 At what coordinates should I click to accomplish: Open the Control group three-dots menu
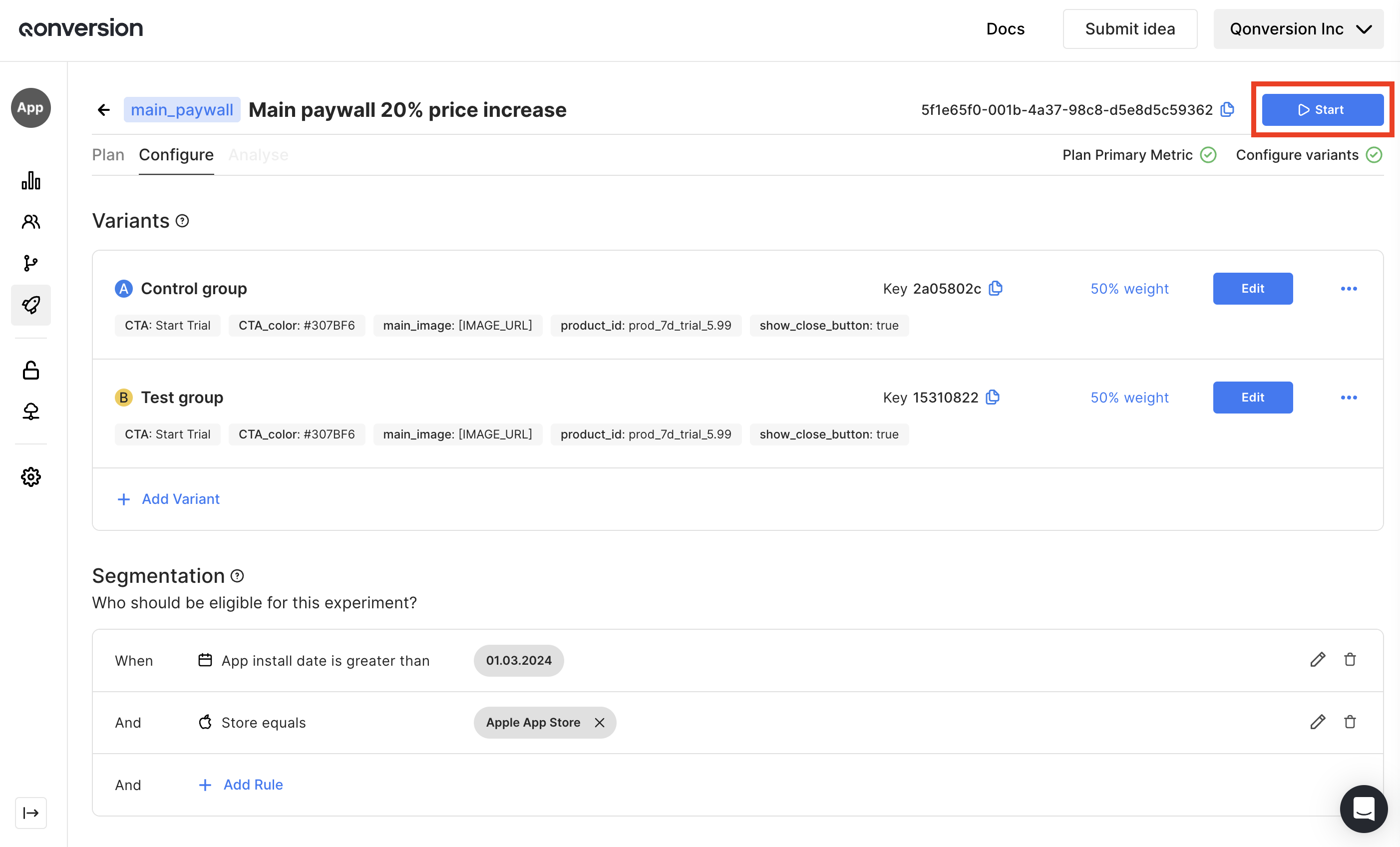click(x=1348, y=288)
